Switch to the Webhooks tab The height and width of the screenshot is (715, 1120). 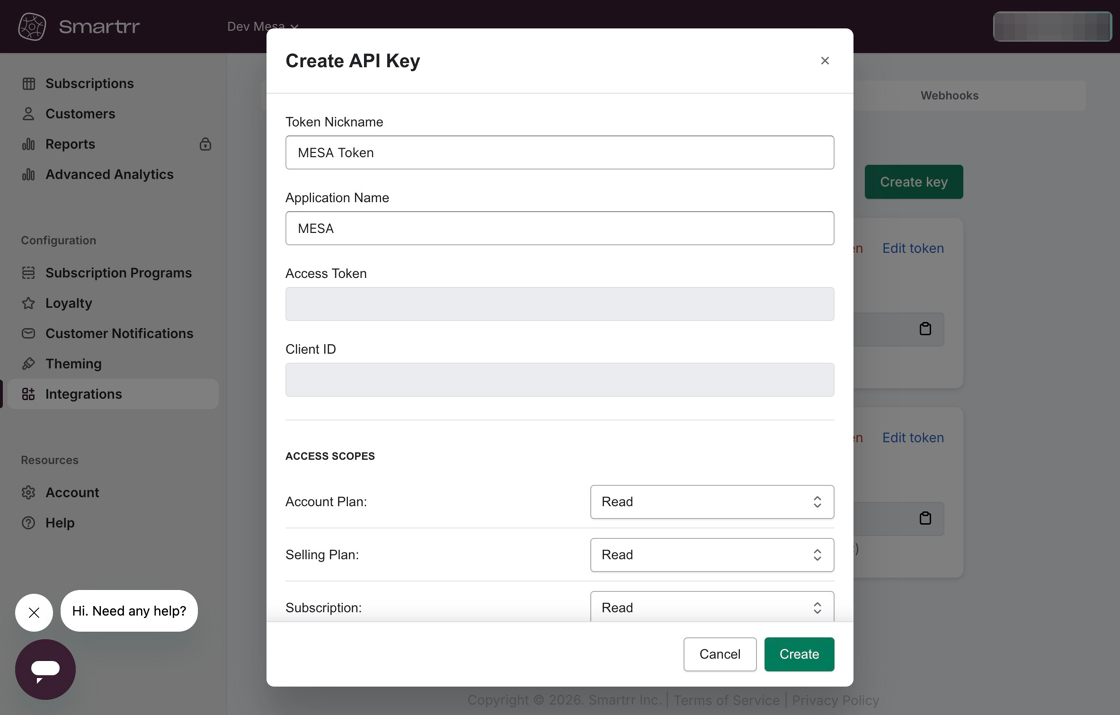click(949, 96)
